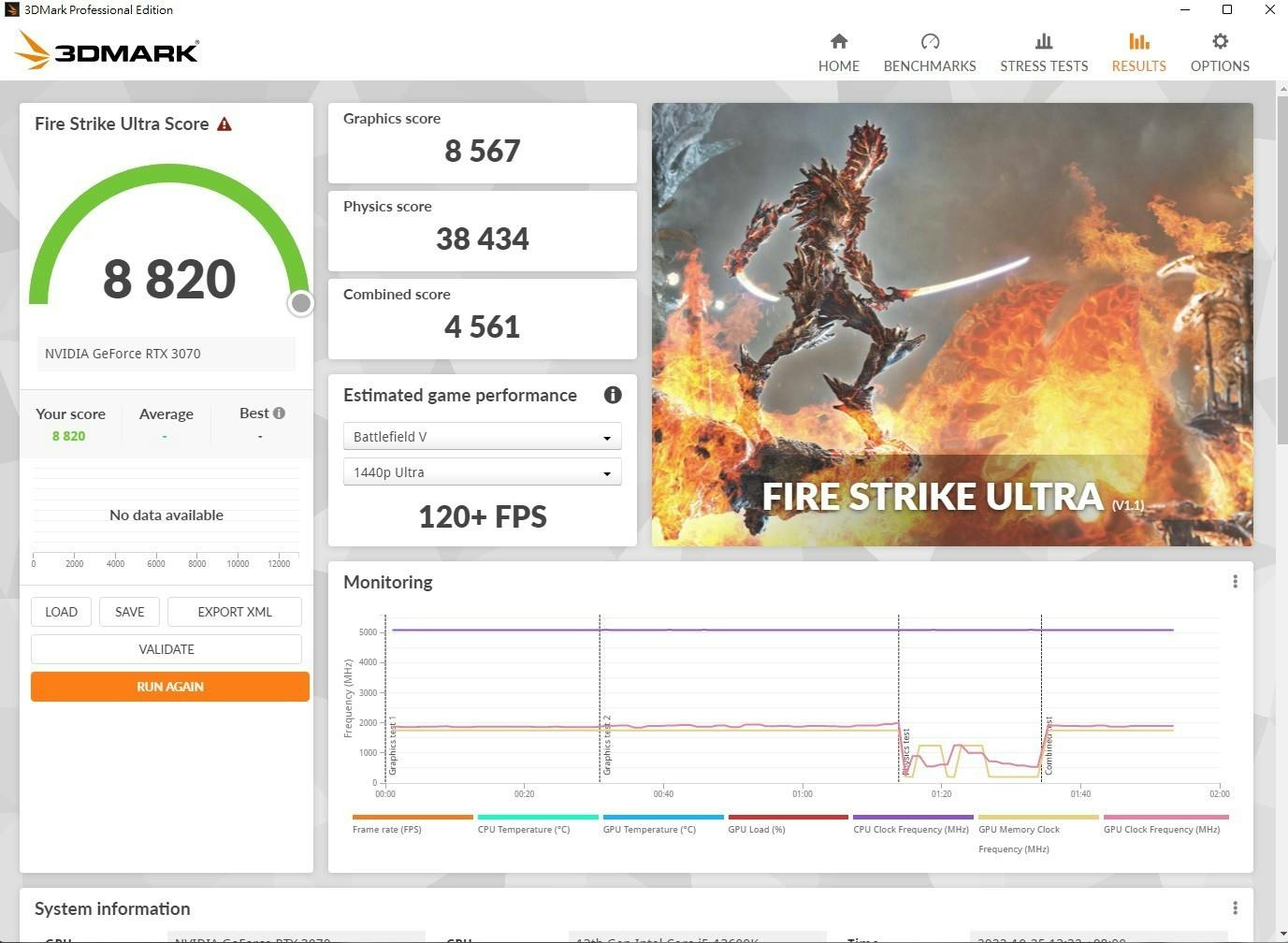Open the Estimated game performance info icon
Viewport: 1288px width, 943px height.
pos(613,395)
